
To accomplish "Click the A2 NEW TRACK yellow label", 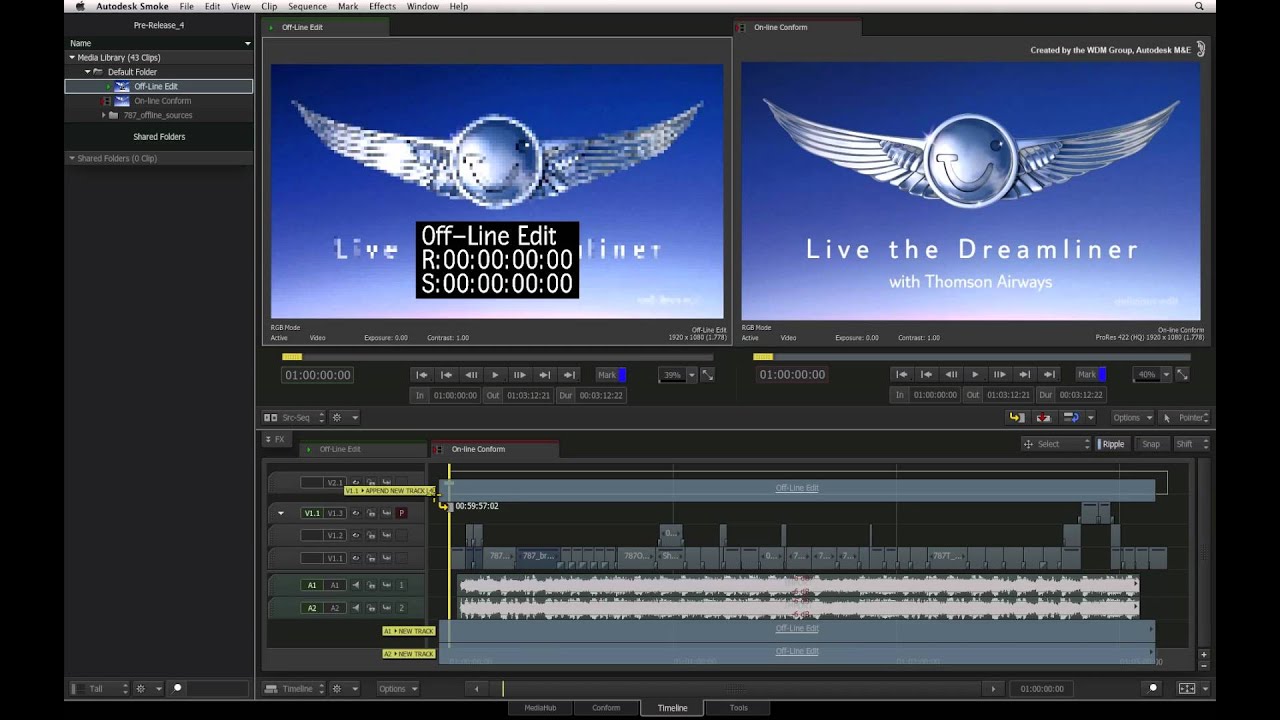I will point(409,654).
